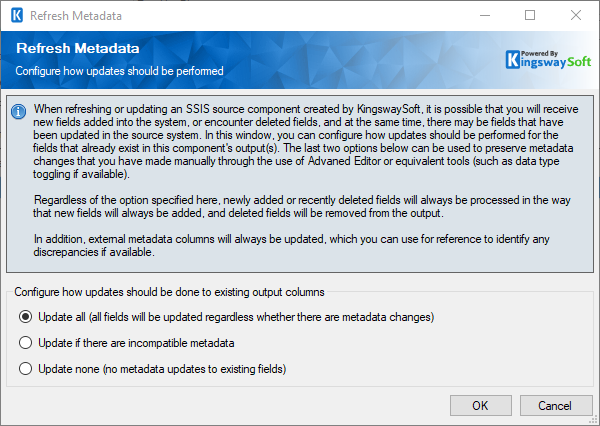Click the Powered By KingswaySoft logo

pyautogui.click(x=548, y=60)
